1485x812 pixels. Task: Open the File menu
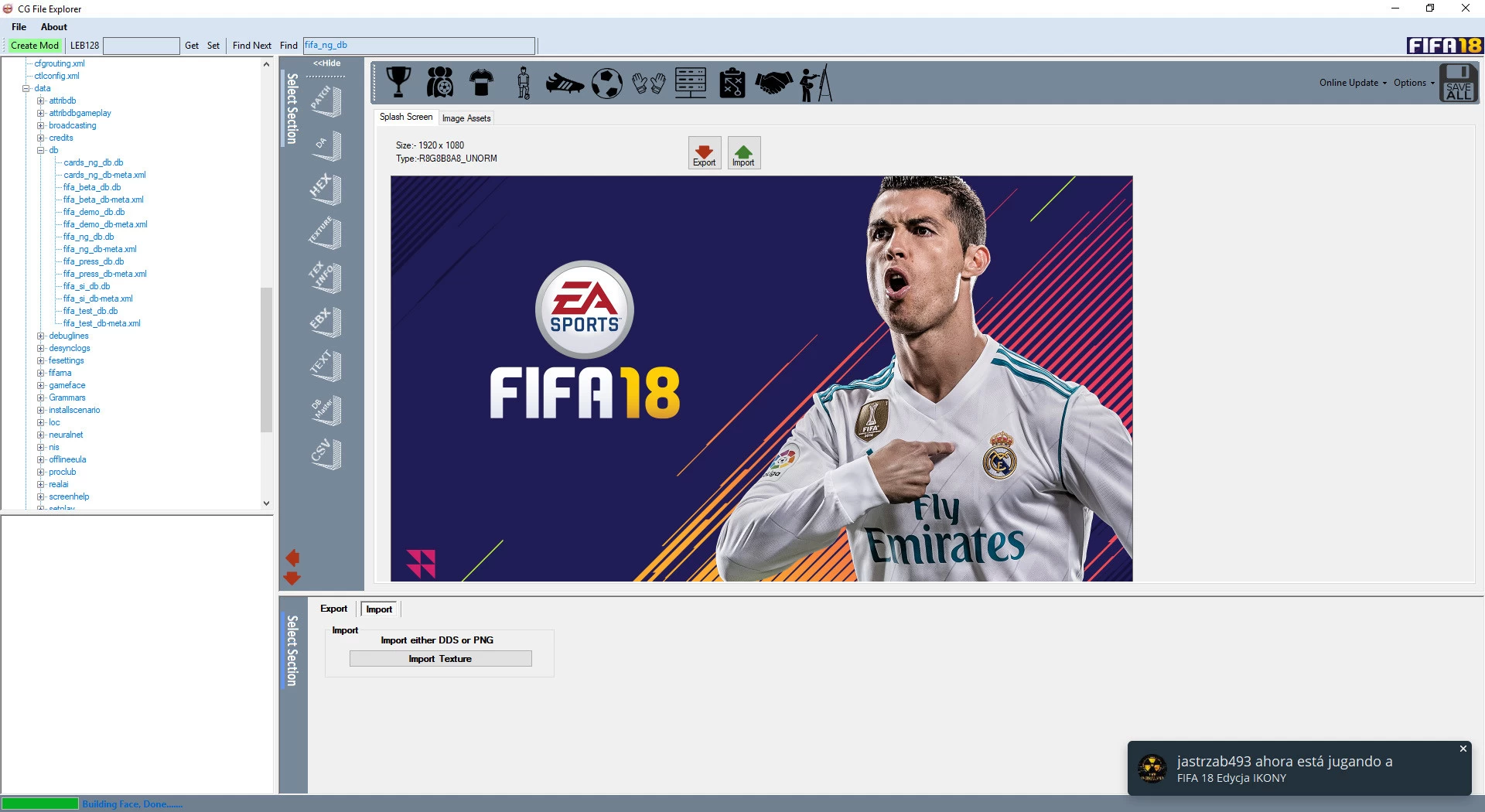(x=19, y=27)
